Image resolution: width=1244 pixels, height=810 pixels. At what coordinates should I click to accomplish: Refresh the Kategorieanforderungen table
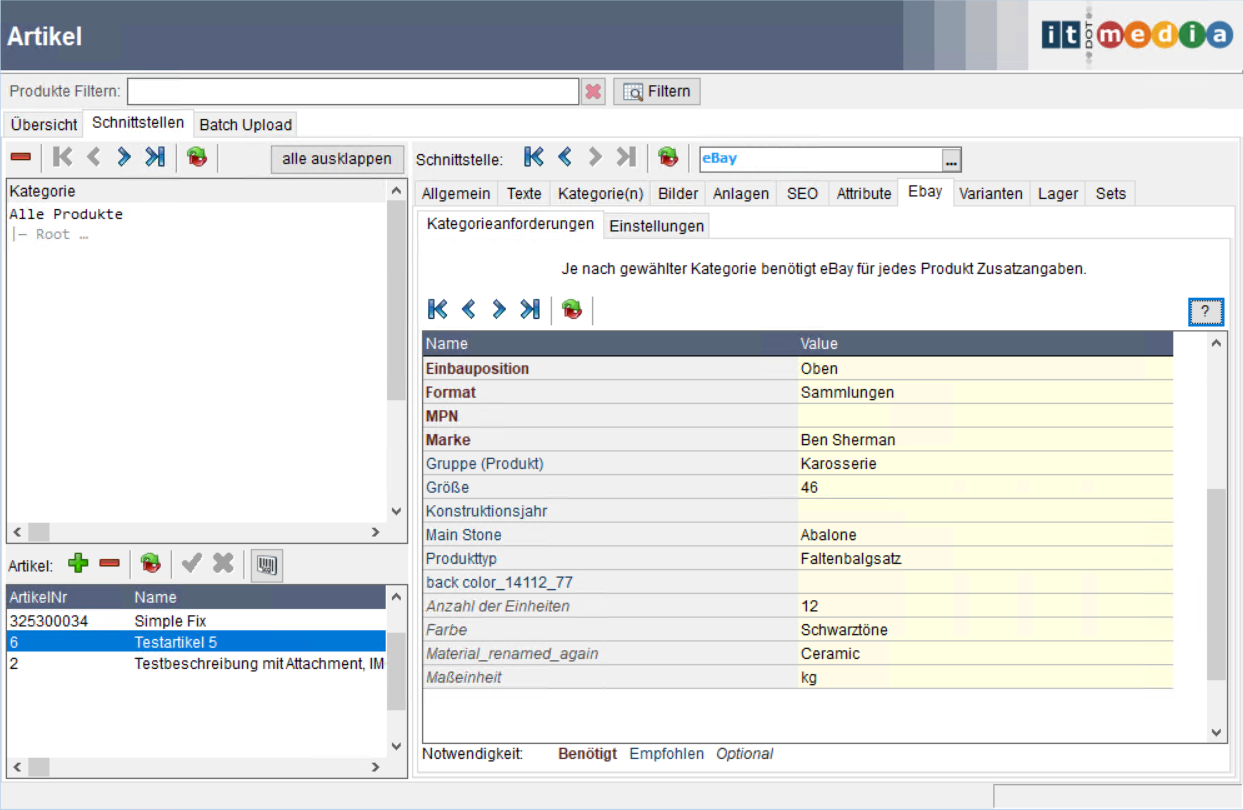pos(572,310)
